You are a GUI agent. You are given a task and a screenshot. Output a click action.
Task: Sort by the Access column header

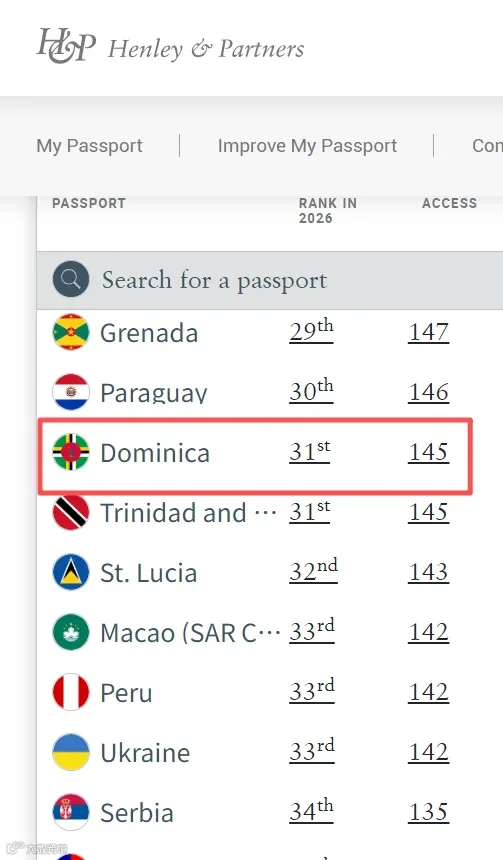click(x=449, y=203)
